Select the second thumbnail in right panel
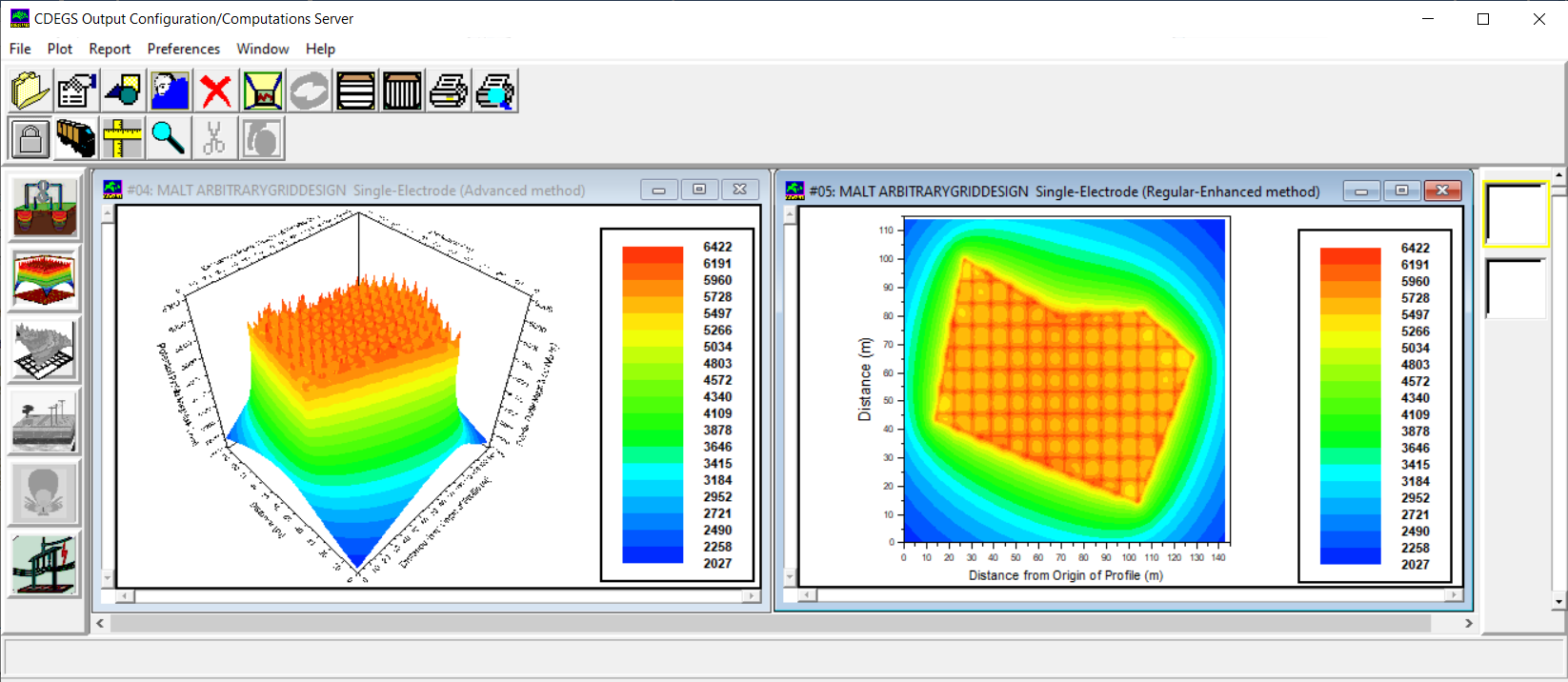This screenshot has width=1568, height=682. (1516, 289)
